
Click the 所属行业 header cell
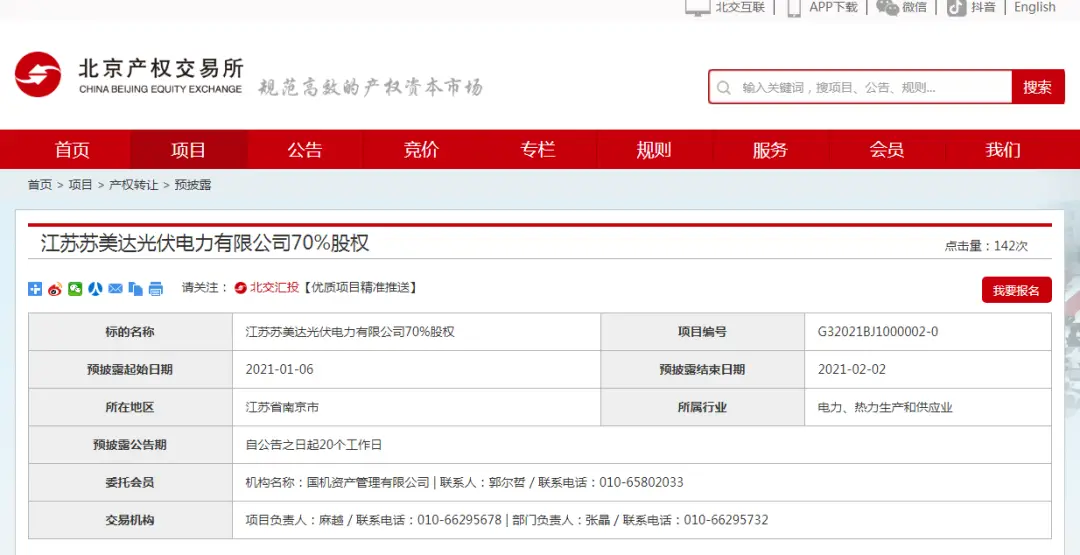tap(702, 408)
